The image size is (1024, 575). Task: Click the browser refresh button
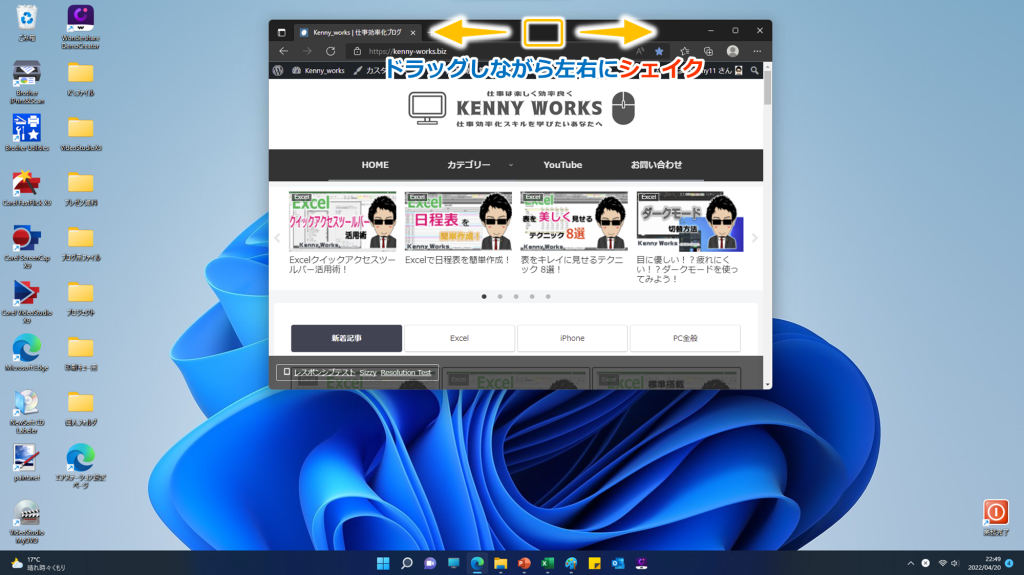(330, 51)
